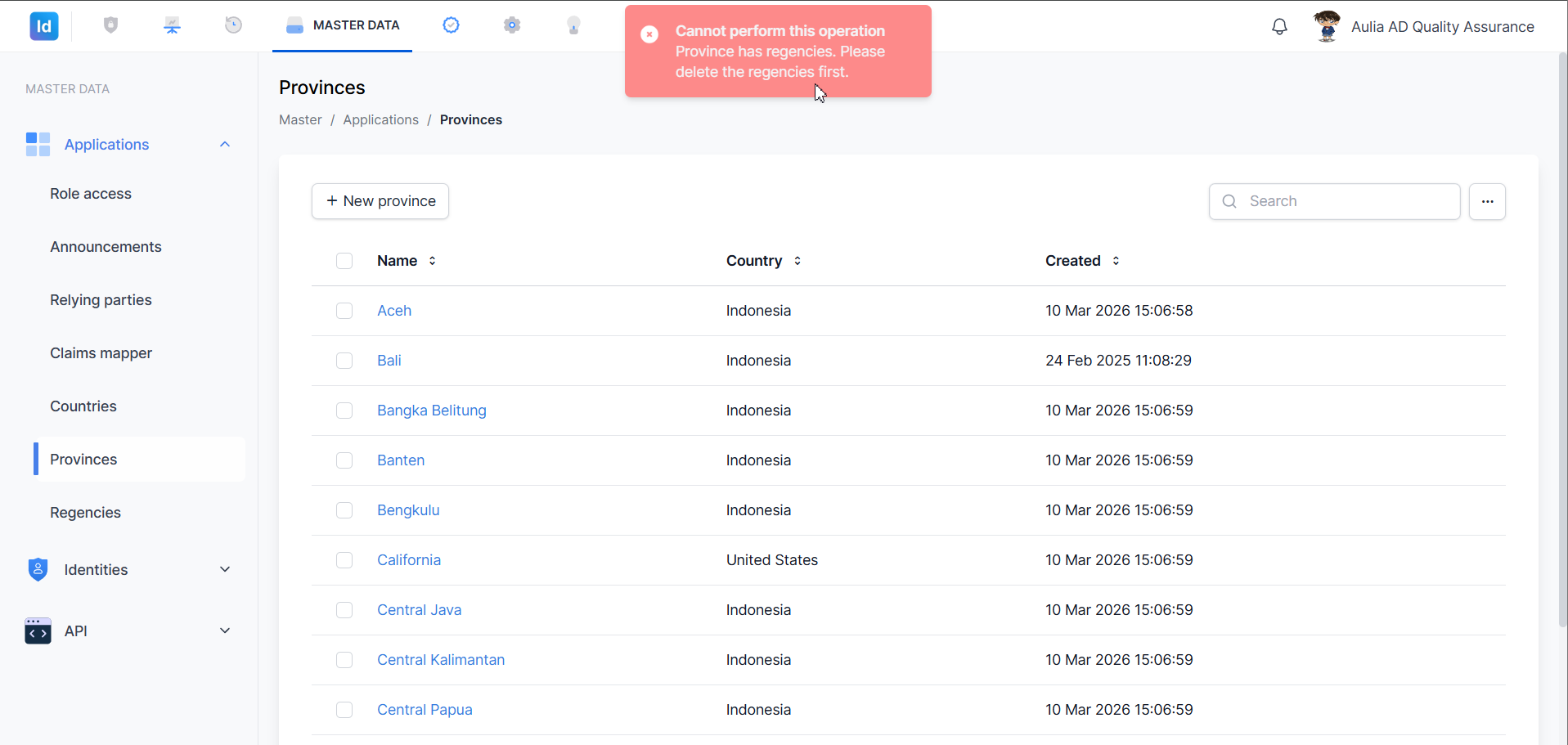Select Provinces in the sidebar

point(139,460)
